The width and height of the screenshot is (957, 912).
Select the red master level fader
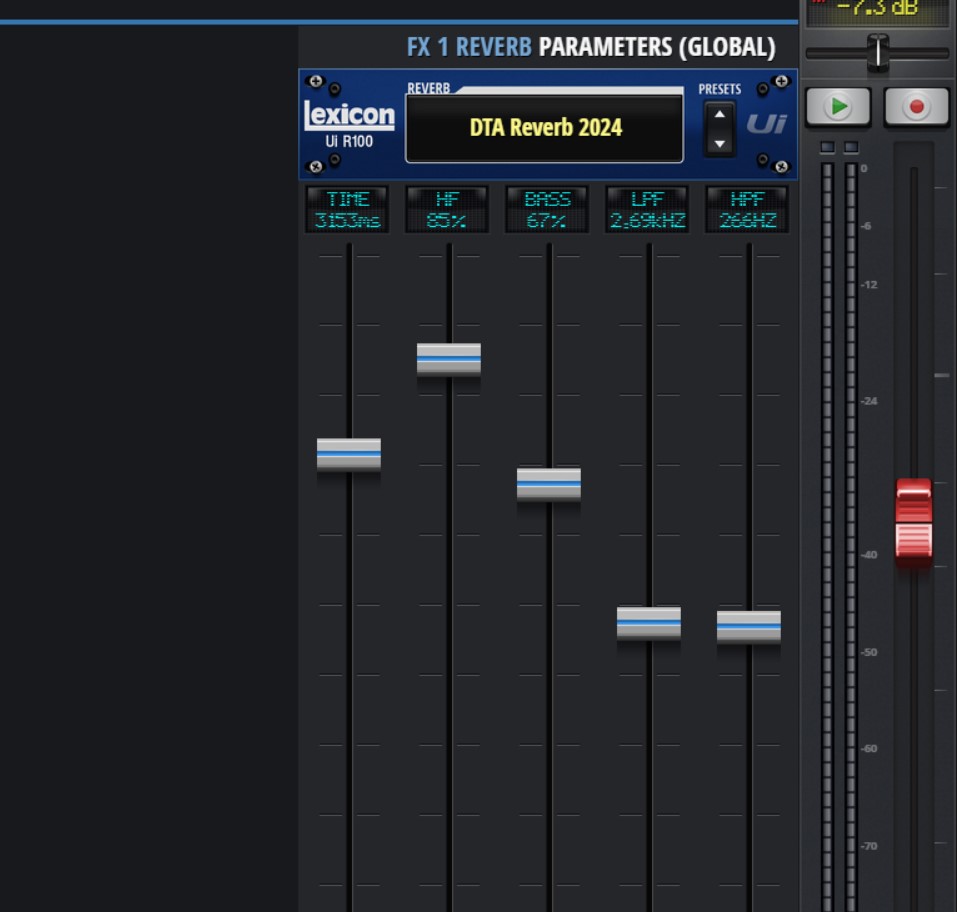[913, 519]
